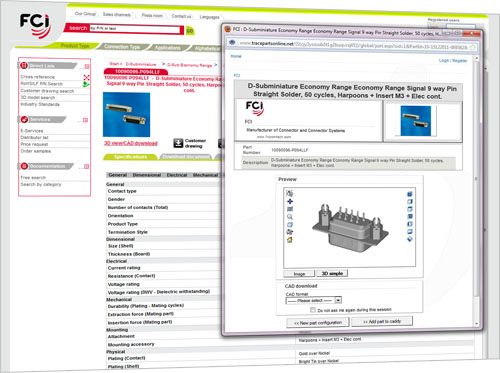Viewport: 500px width, 373px height.
Task: Click the search by P/N or text field
Action: coord(135,29)
